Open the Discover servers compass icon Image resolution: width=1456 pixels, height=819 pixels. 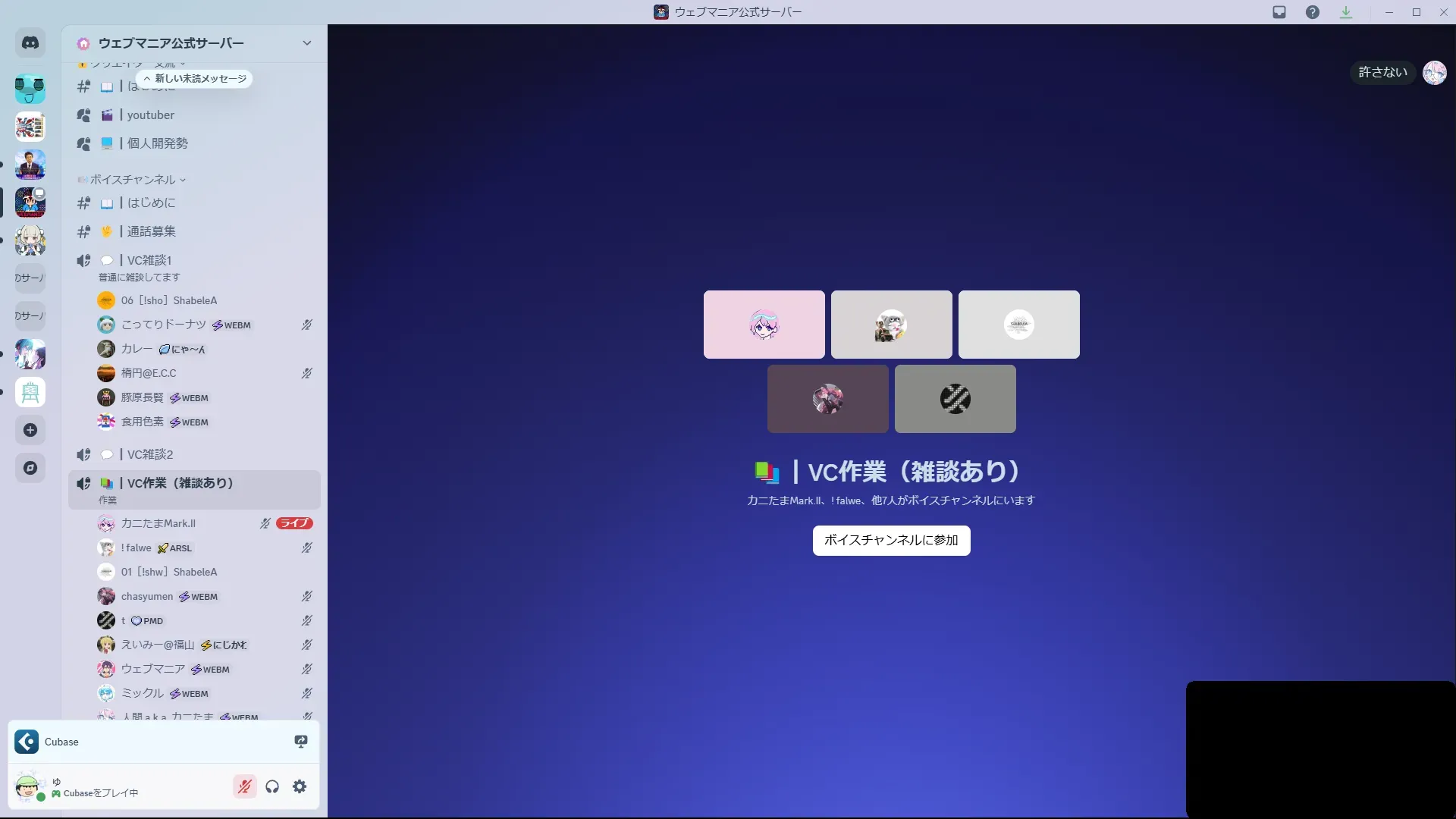30,468
